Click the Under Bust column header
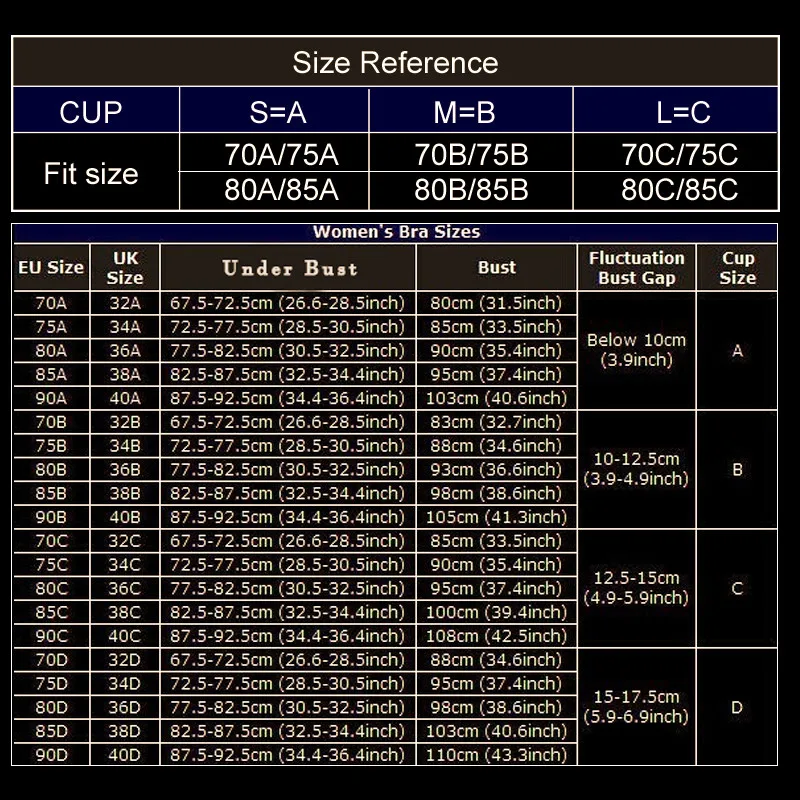 288,267
